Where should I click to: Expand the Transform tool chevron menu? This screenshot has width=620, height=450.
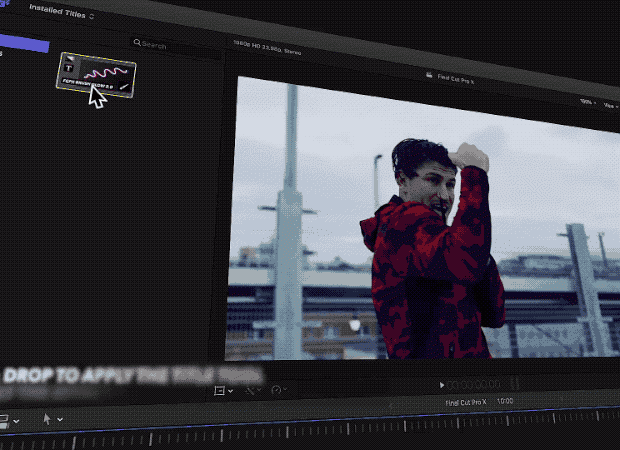[x=231, y=391]
